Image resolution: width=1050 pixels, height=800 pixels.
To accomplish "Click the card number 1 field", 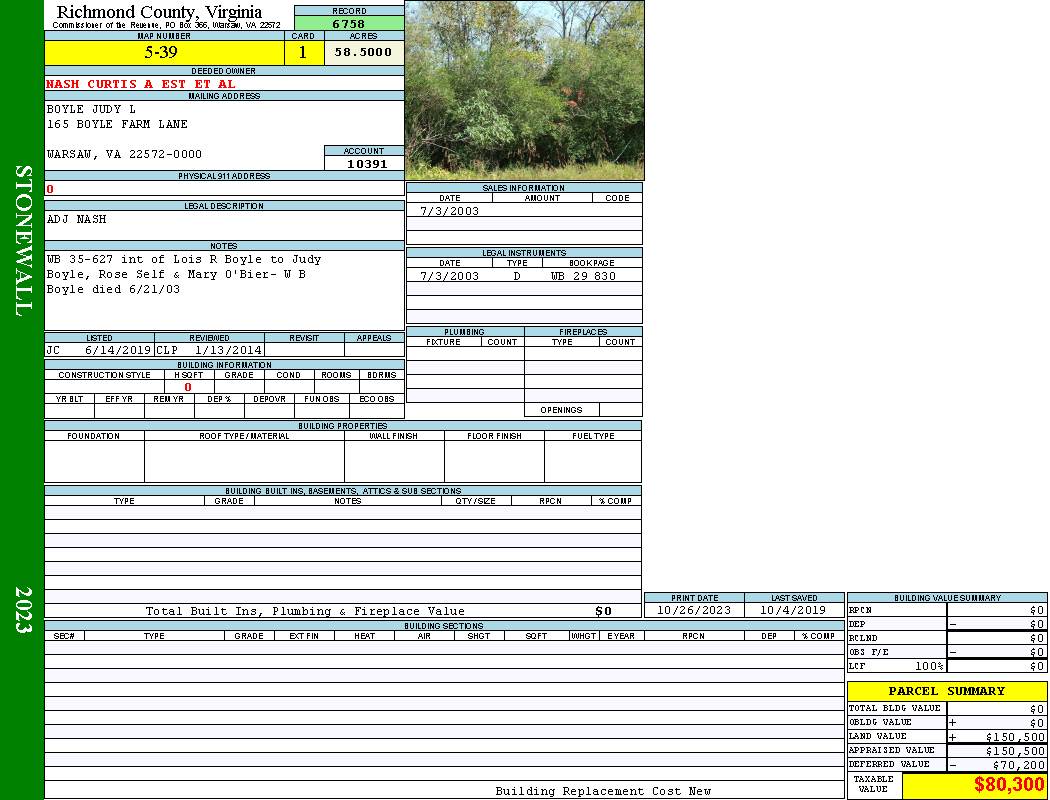I will click(x=303, y=53).
